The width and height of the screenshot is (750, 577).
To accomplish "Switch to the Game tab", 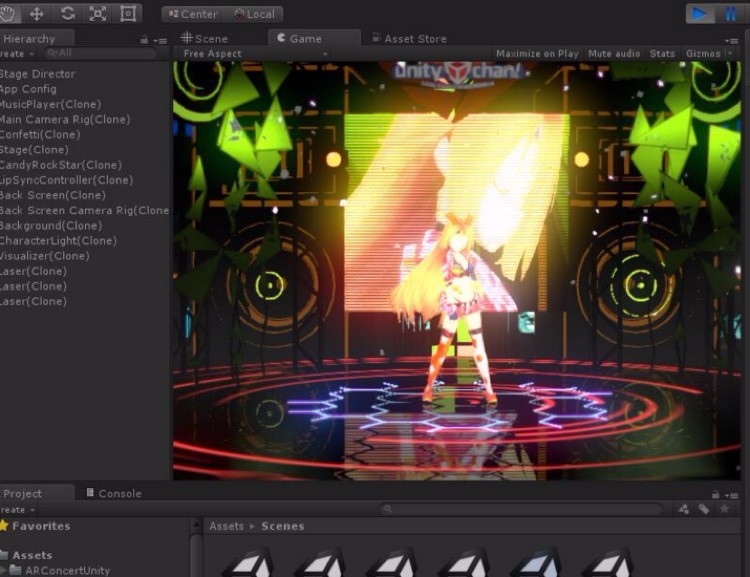I will (x=313, y=38).
